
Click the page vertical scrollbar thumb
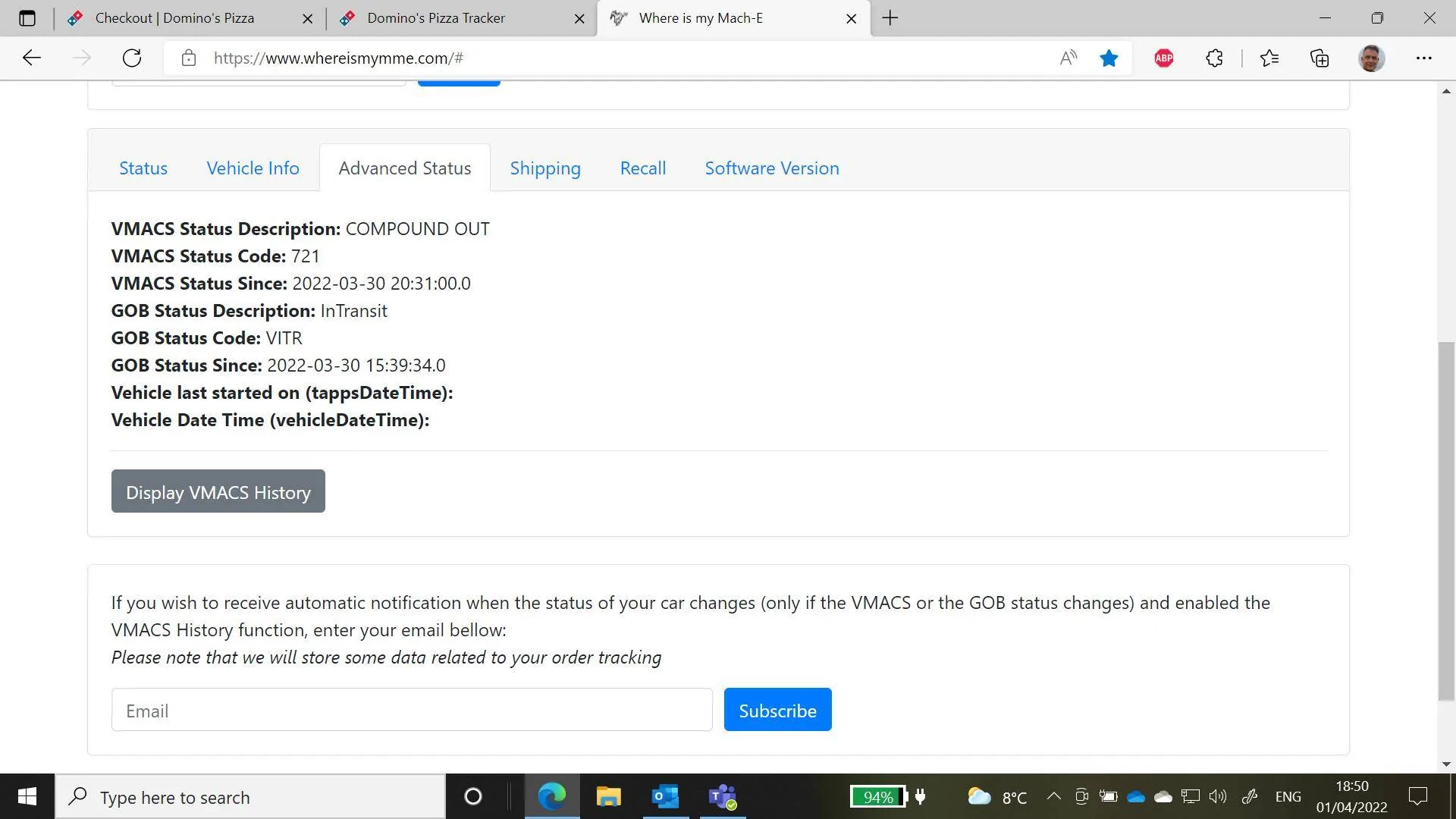click(x=1446, y=522)
